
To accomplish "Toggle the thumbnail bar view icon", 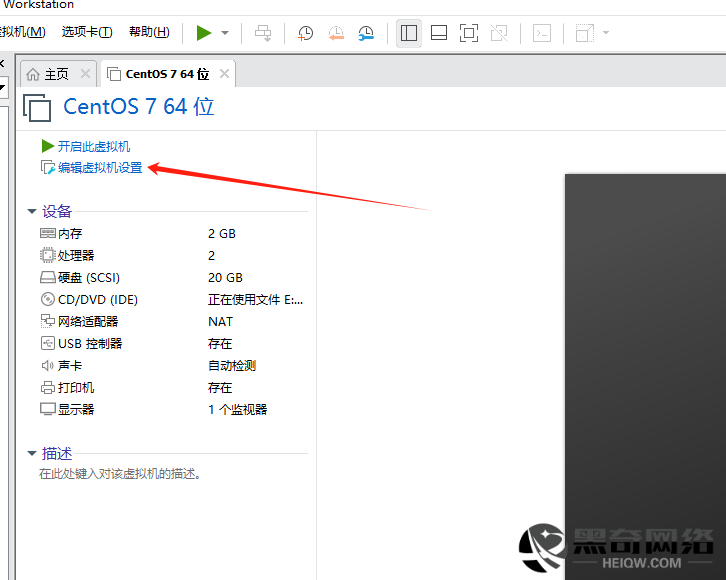I will pyautogui.click(x=438, y=33).
